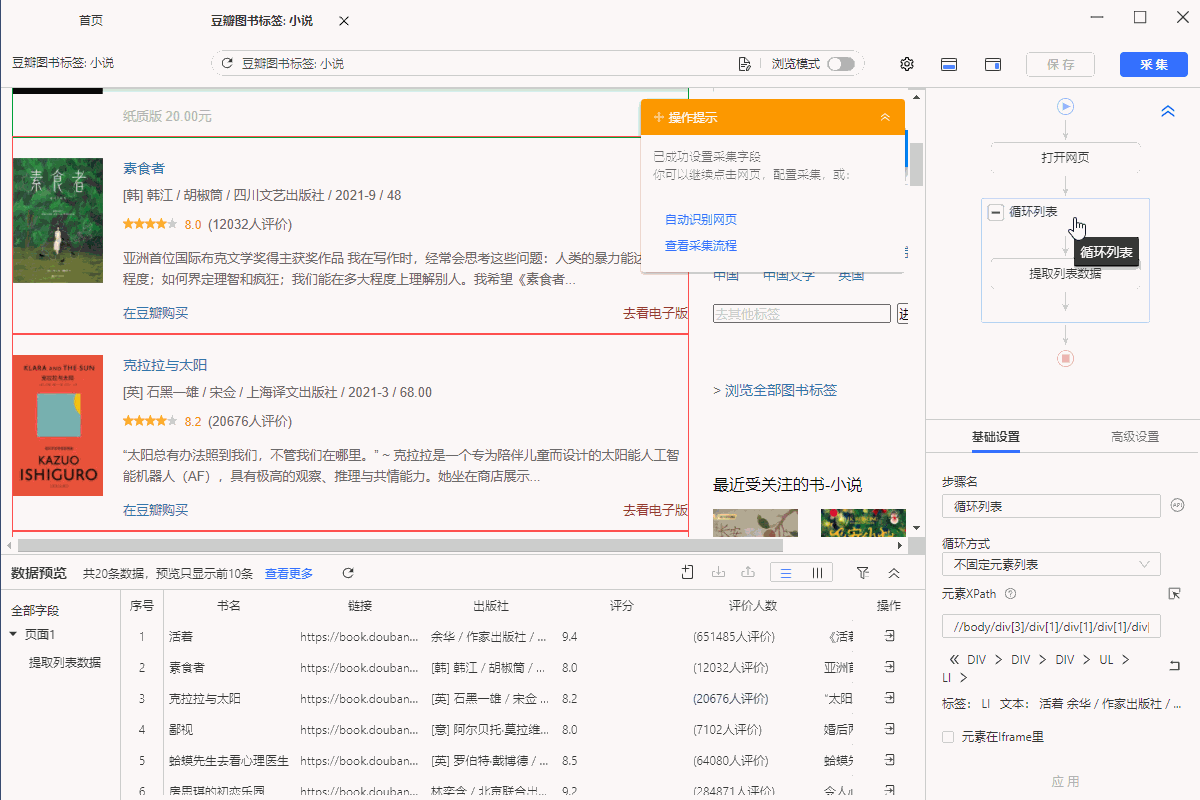Click the export data icon in preview toolbar
Screen dimensions: 1200x800
[746, 573]
